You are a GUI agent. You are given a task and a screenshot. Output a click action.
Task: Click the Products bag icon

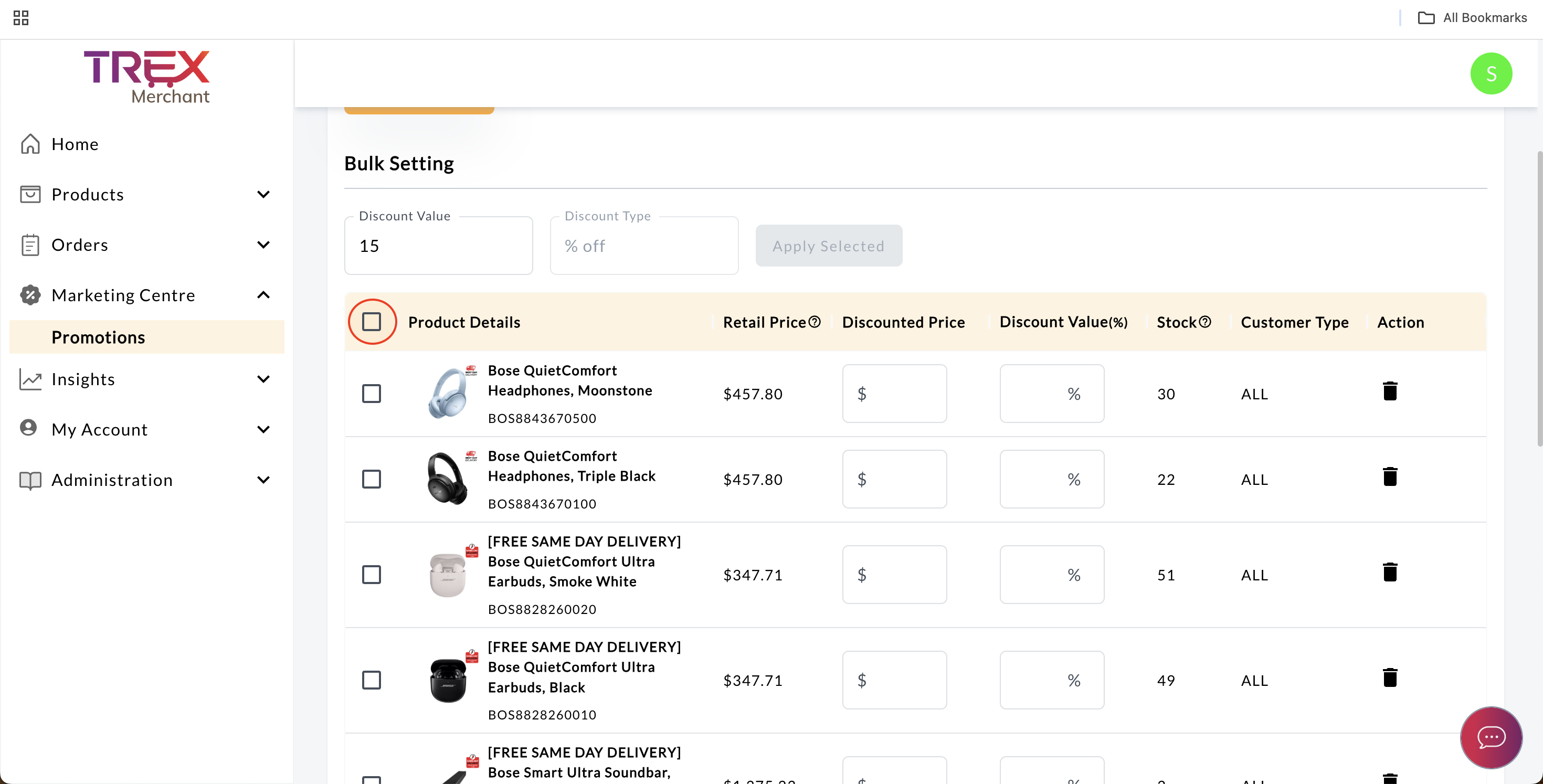[30, 194]
